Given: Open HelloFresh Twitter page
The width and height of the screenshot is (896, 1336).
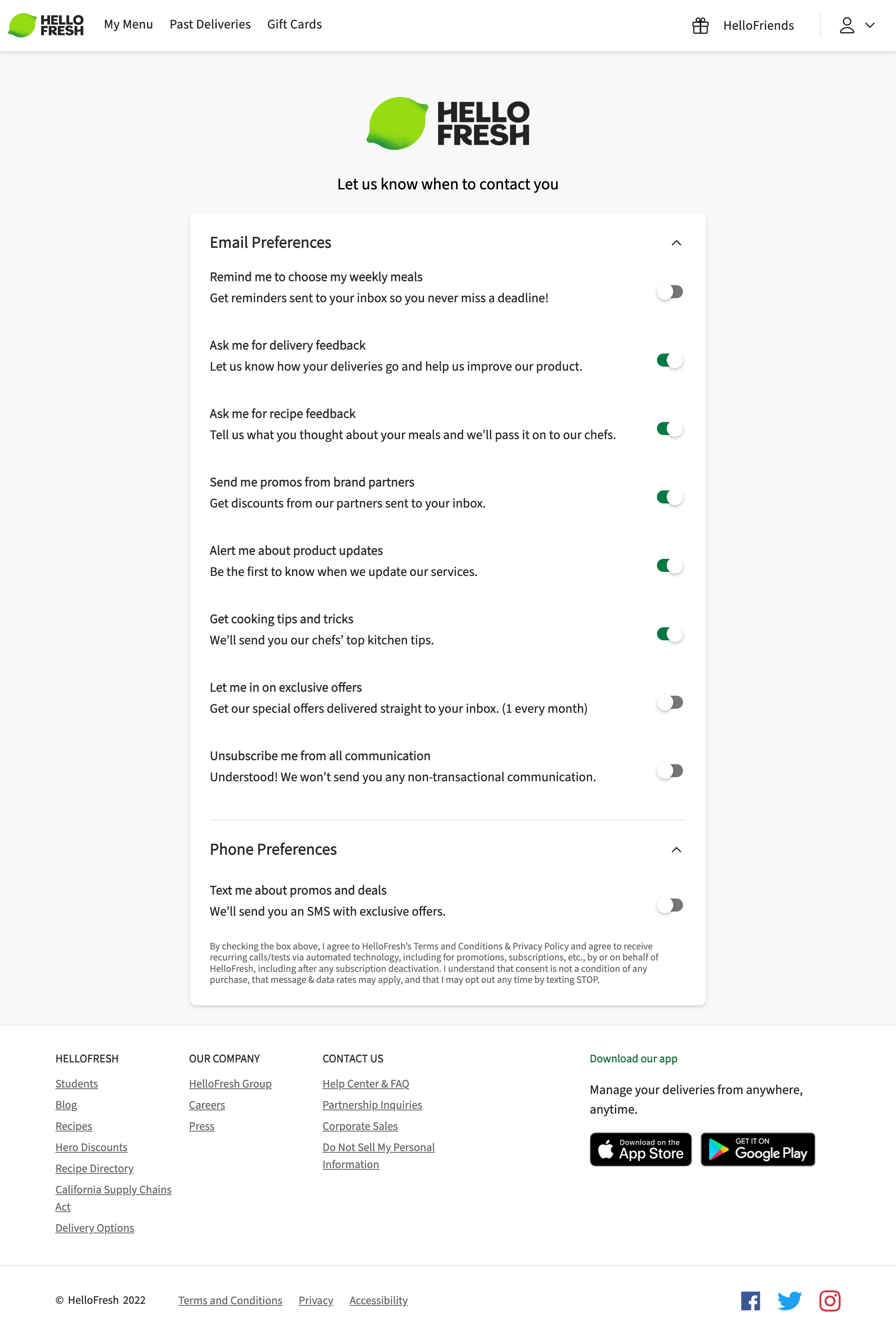Looking at the screenshot, I should point(790,1301).
